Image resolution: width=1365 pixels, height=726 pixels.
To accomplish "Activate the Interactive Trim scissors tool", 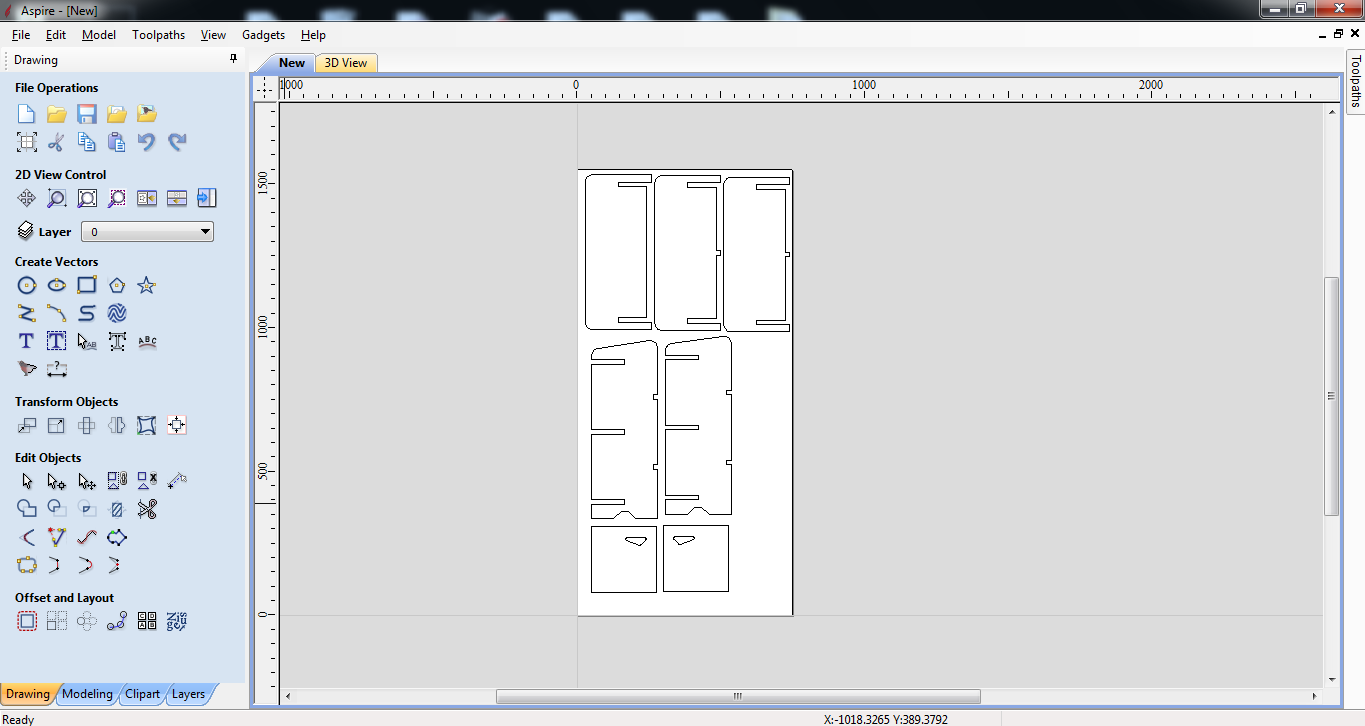I will 147,509.
